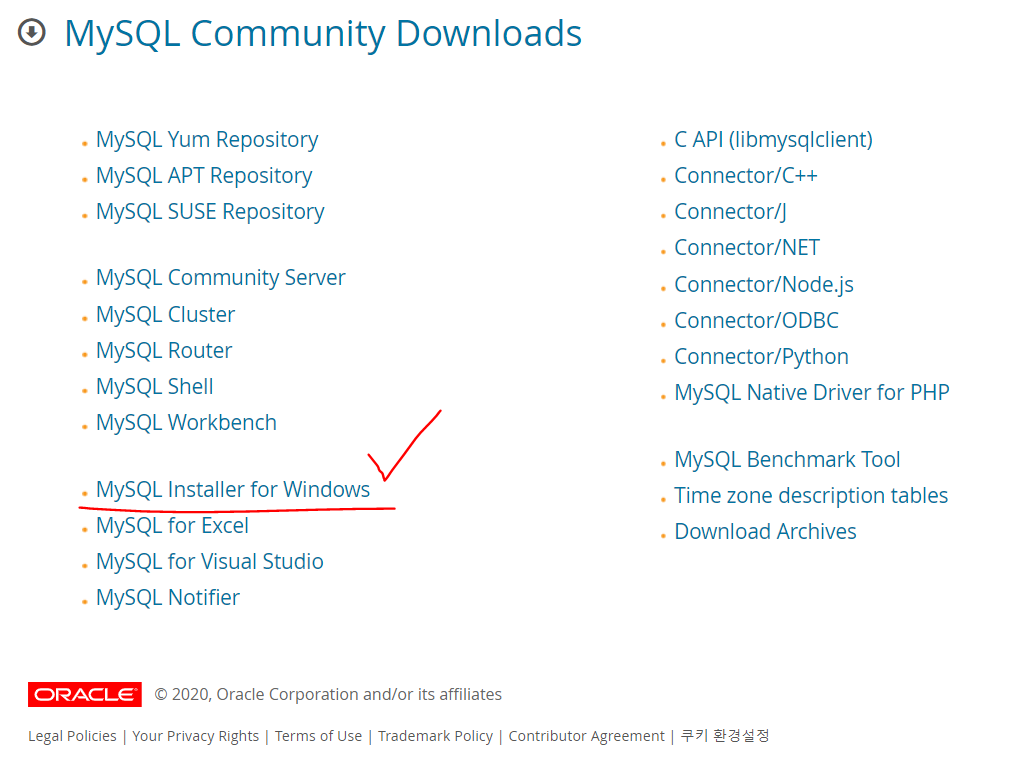The image size is (1025, 762).
Task: Open MySQL SUSE Repository link
Action: click(x=210, y=212)
